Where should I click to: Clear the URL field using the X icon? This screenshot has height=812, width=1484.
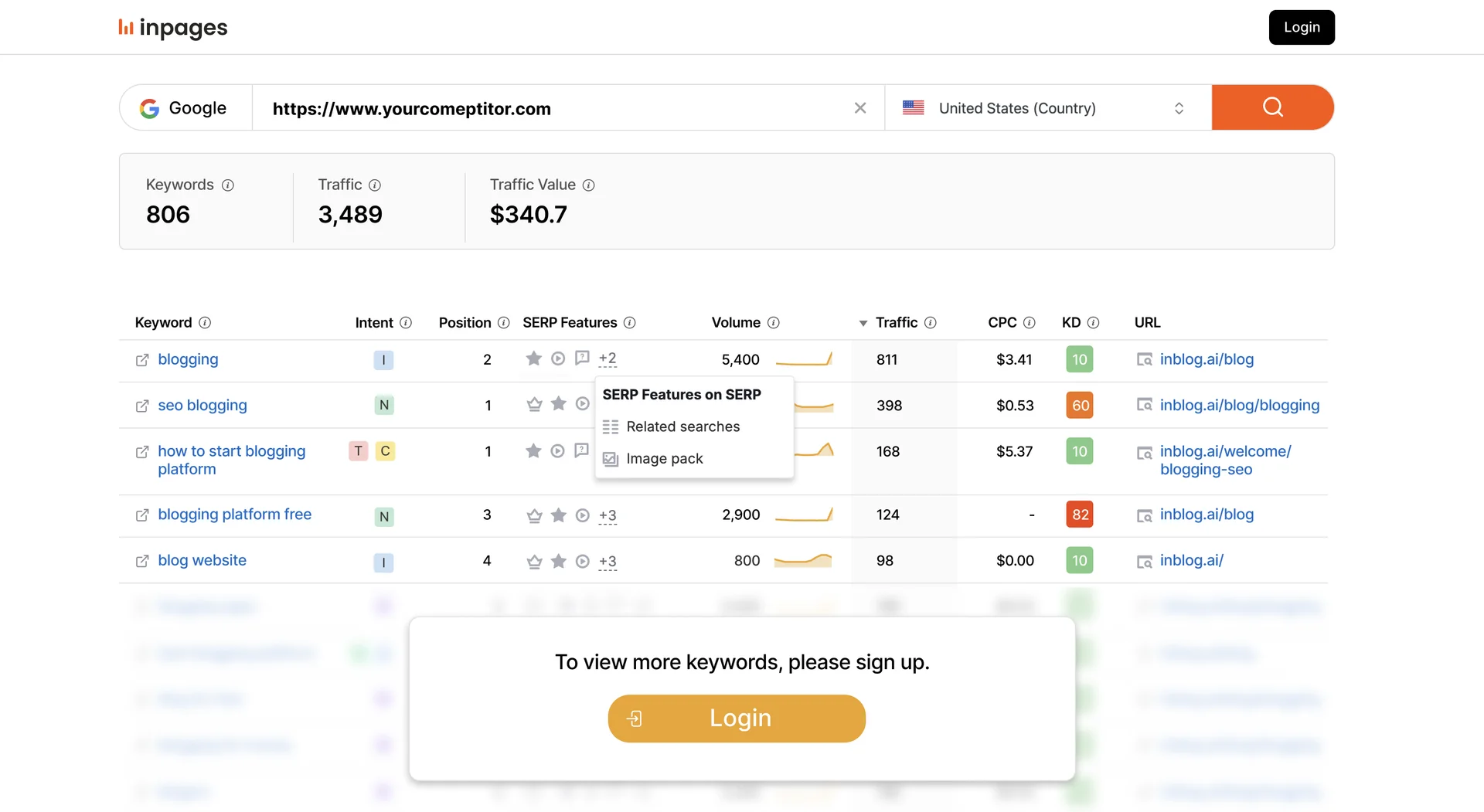(x=860, y=107)
